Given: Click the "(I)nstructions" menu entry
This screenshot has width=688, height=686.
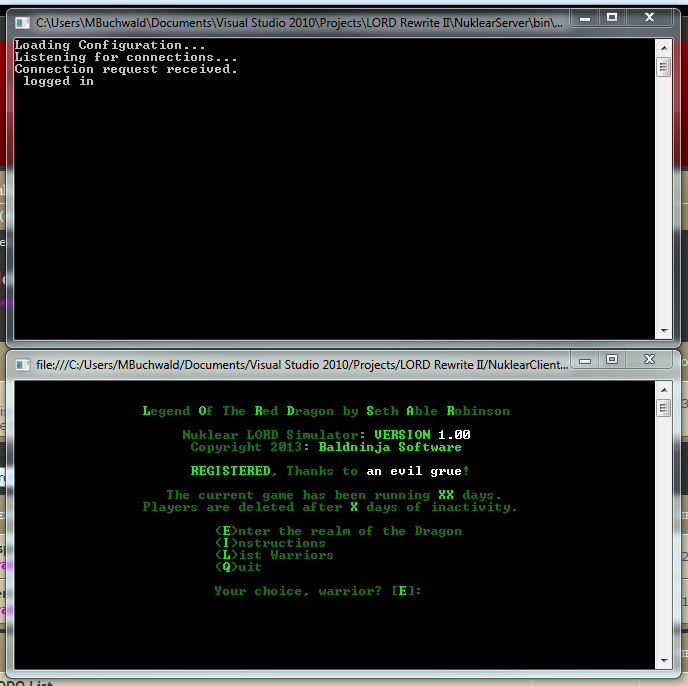Looking at the screenshot, I should 270,543.
